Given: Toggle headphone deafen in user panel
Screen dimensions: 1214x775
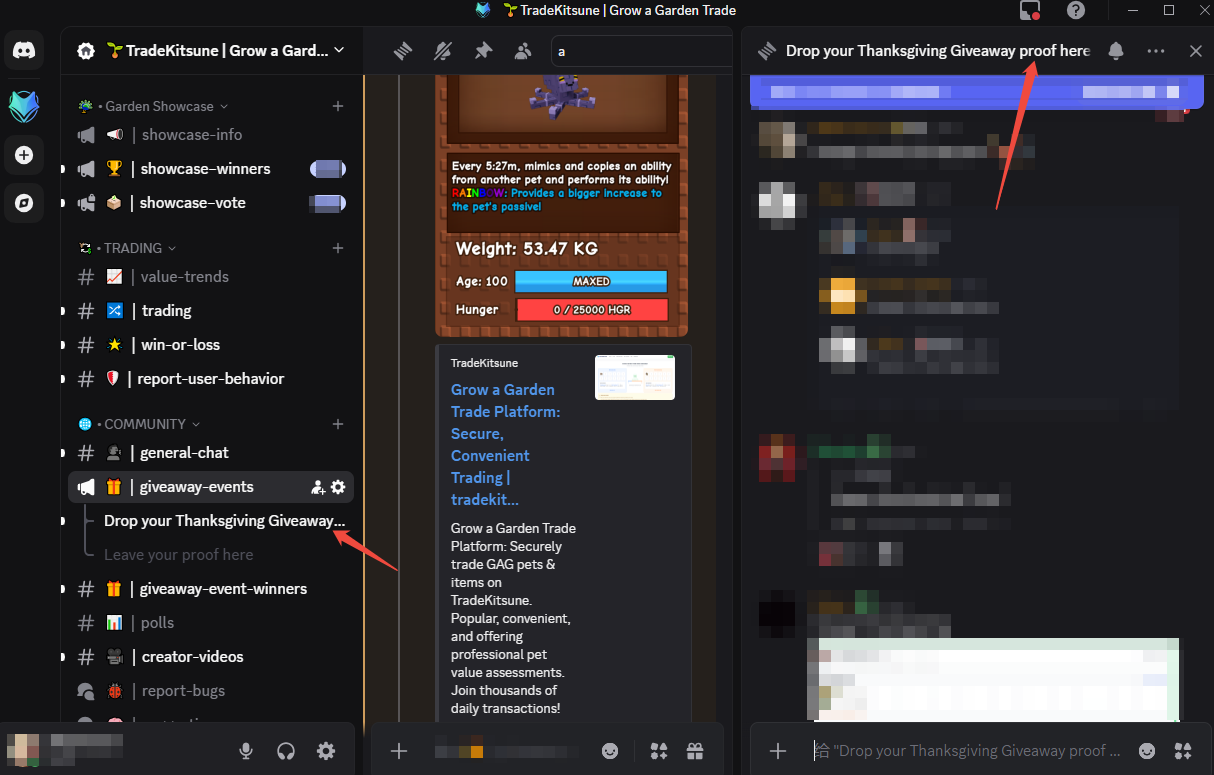Looking at the screenshot, I should pos(286,751).
